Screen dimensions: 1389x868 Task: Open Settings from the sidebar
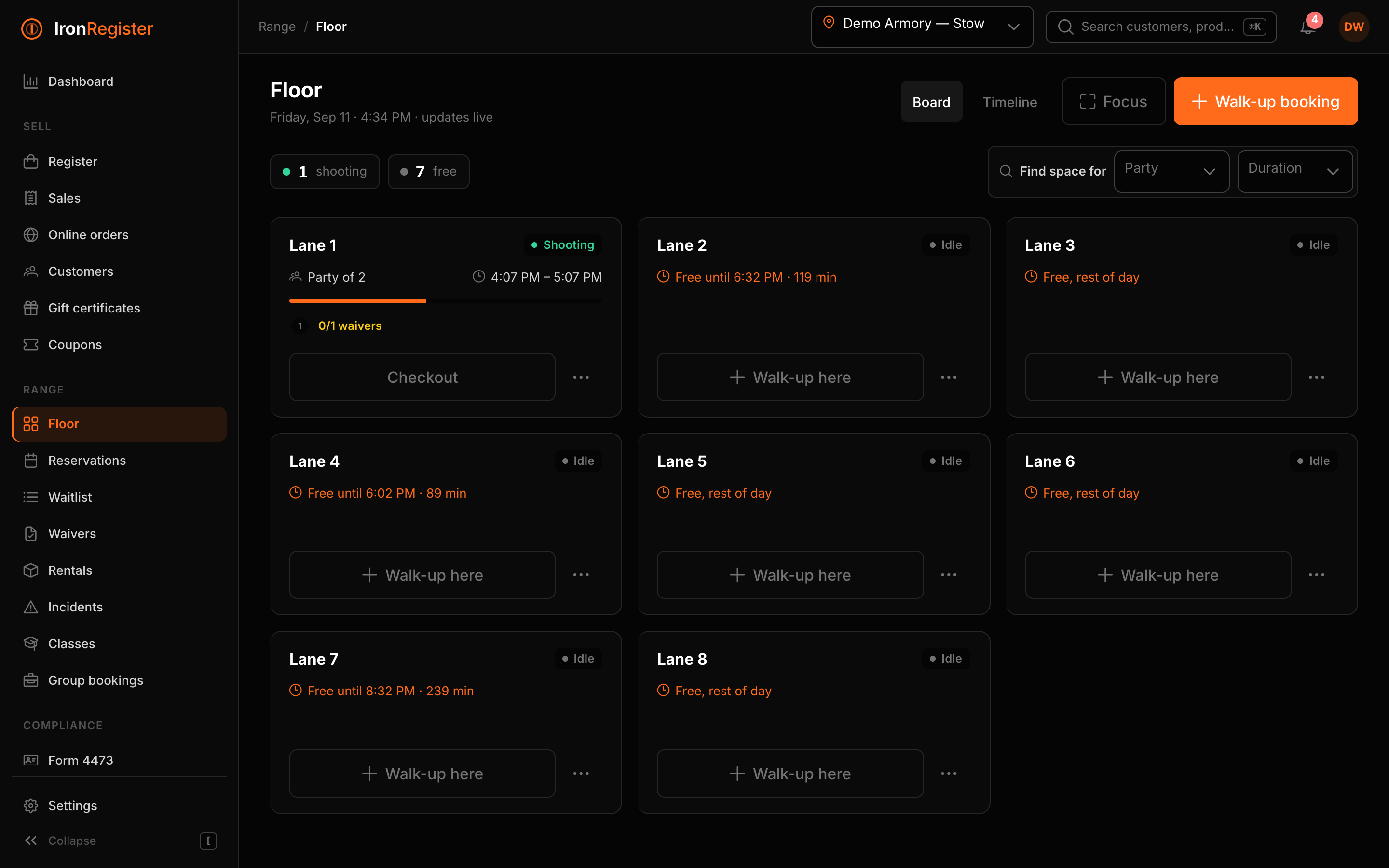(x=119, y=805)
